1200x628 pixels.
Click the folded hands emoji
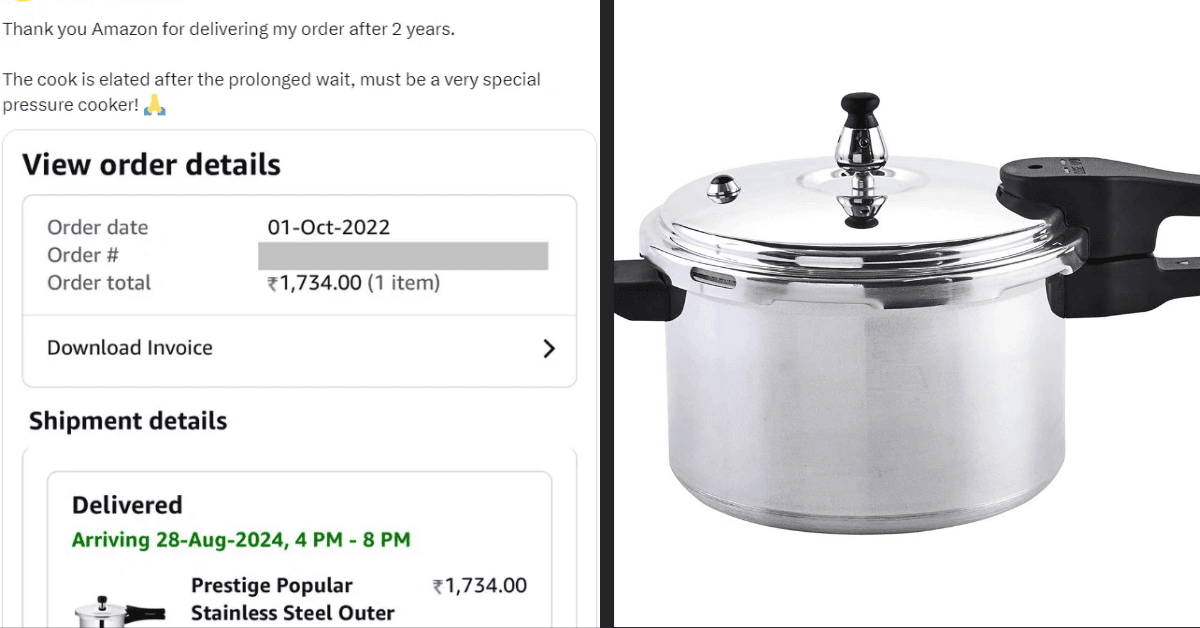point(154,105)
